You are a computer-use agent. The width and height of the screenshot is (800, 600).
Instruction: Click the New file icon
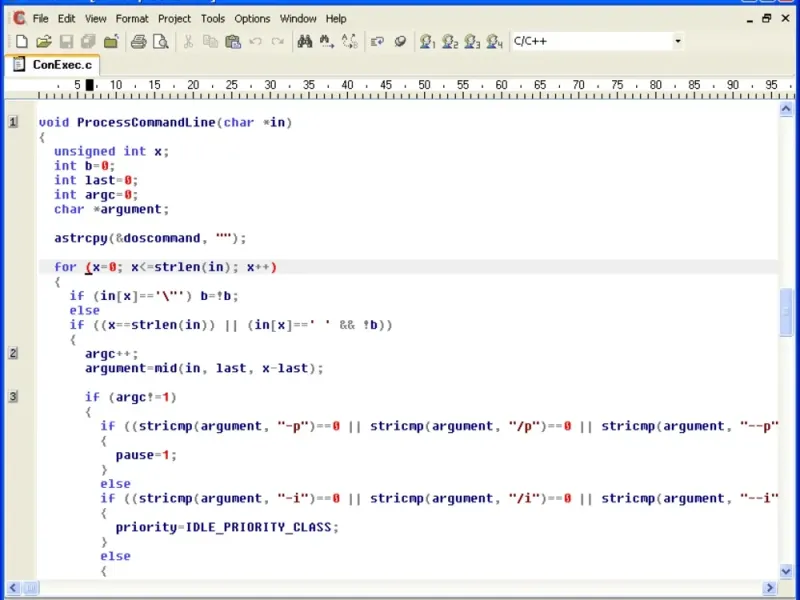tap(21, 41)
